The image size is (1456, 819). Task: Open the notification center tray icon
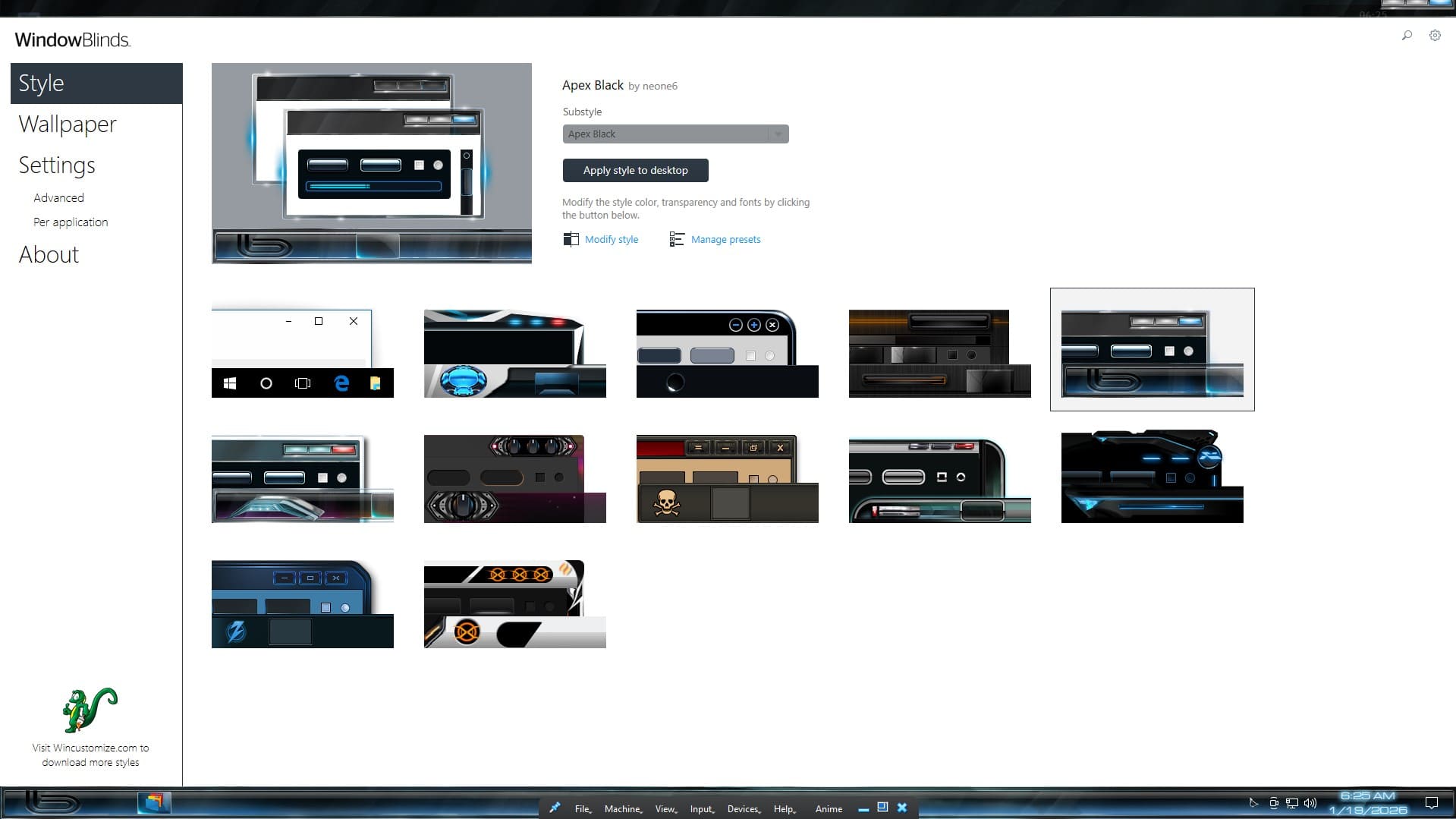(x=1432, y=803)
